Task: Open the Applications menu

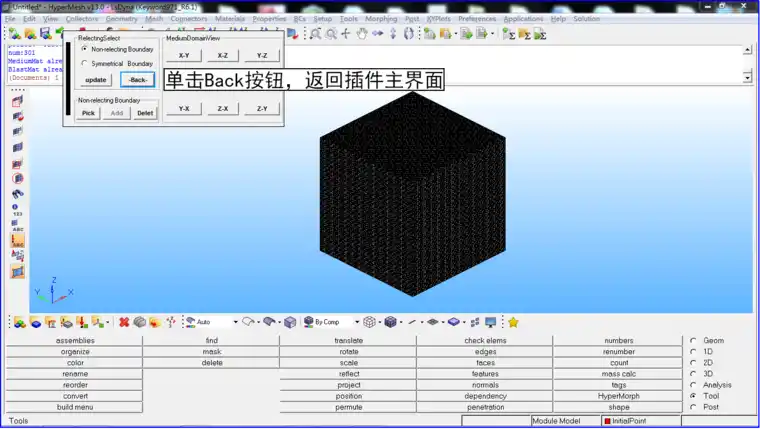Action: coord(523,18)
